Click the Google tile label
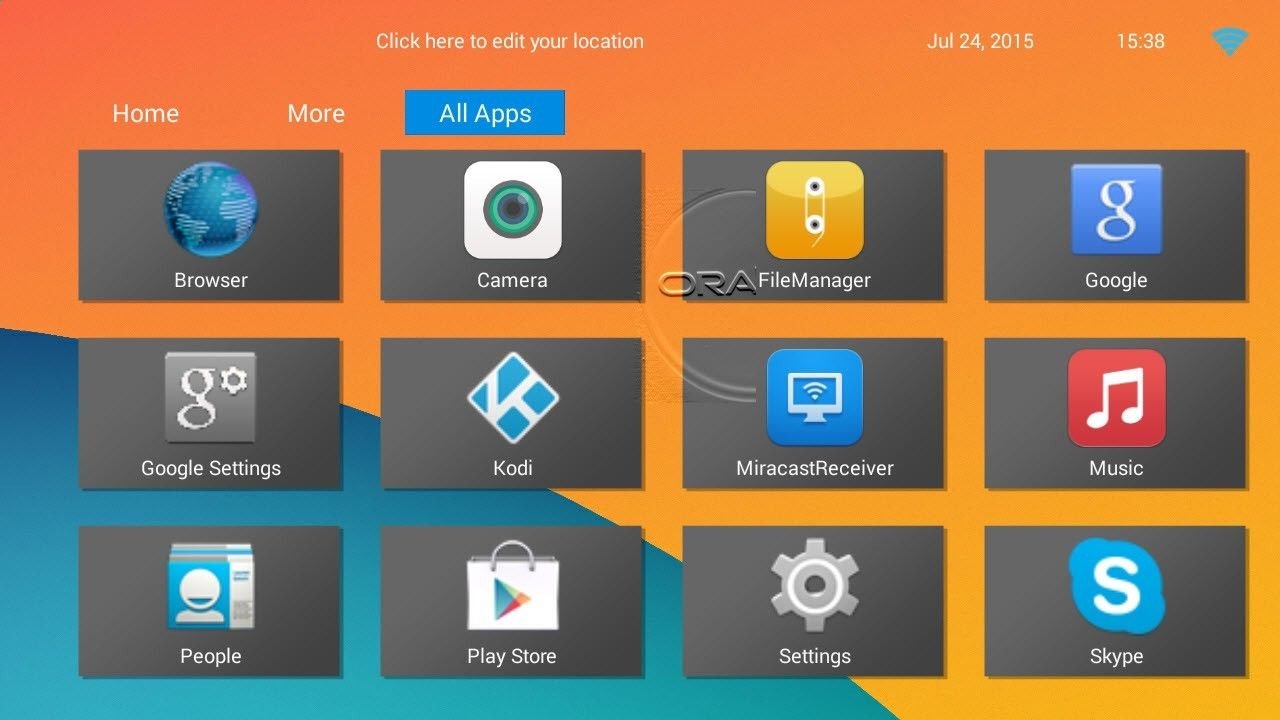The width and height of the screenshot is (1280, 720). 1116,281
